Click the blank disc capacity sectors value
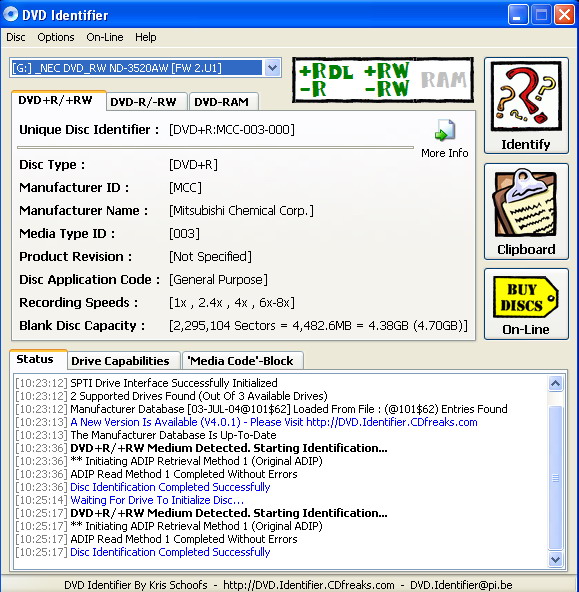This screenshot has height=592, width=579. [318, 326]
